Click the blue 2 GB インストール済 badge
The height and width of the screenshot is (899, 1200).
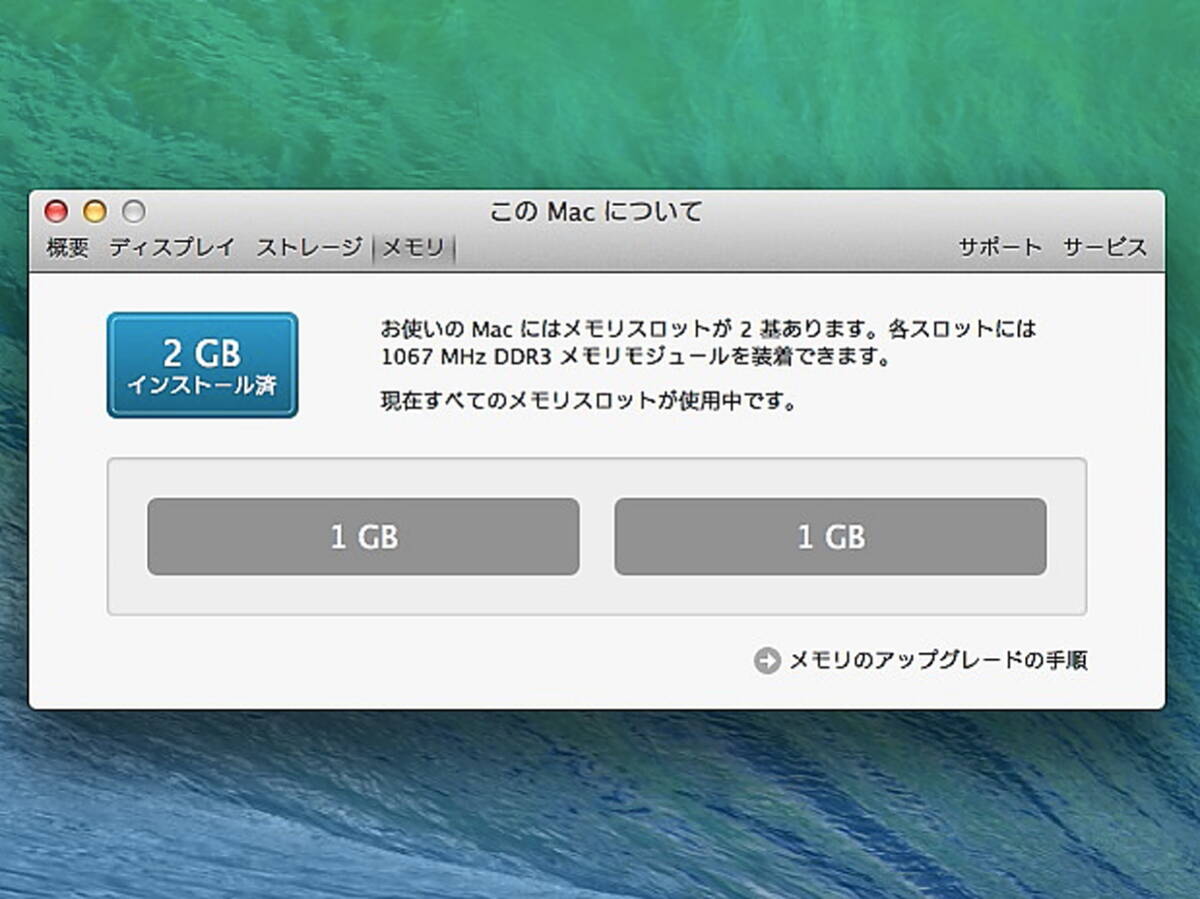coord(203,365)
